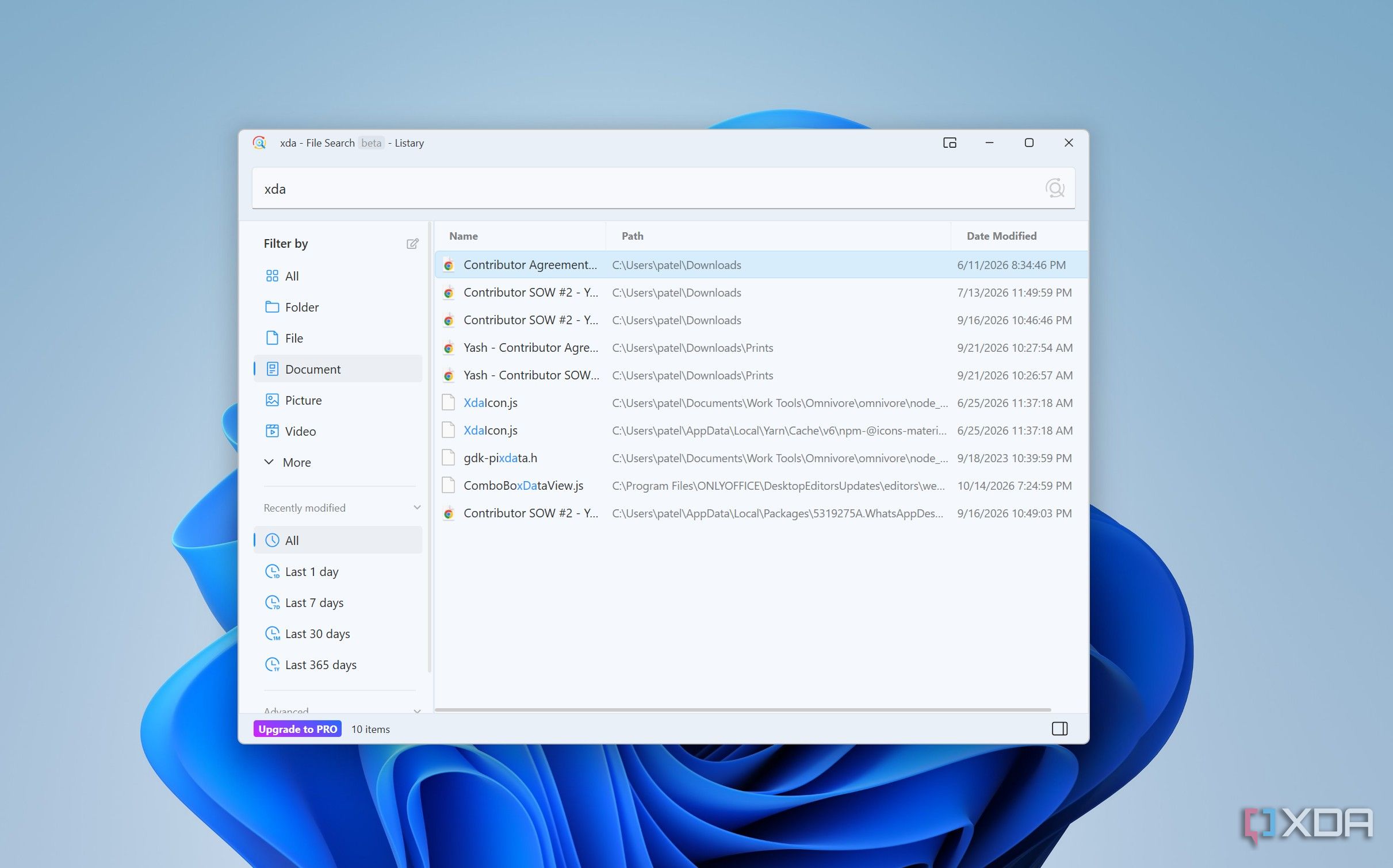The height and width of the screenshot is (868, 1393).
Task: Edit filters with the pencil icon
Action: click(412, 244)
